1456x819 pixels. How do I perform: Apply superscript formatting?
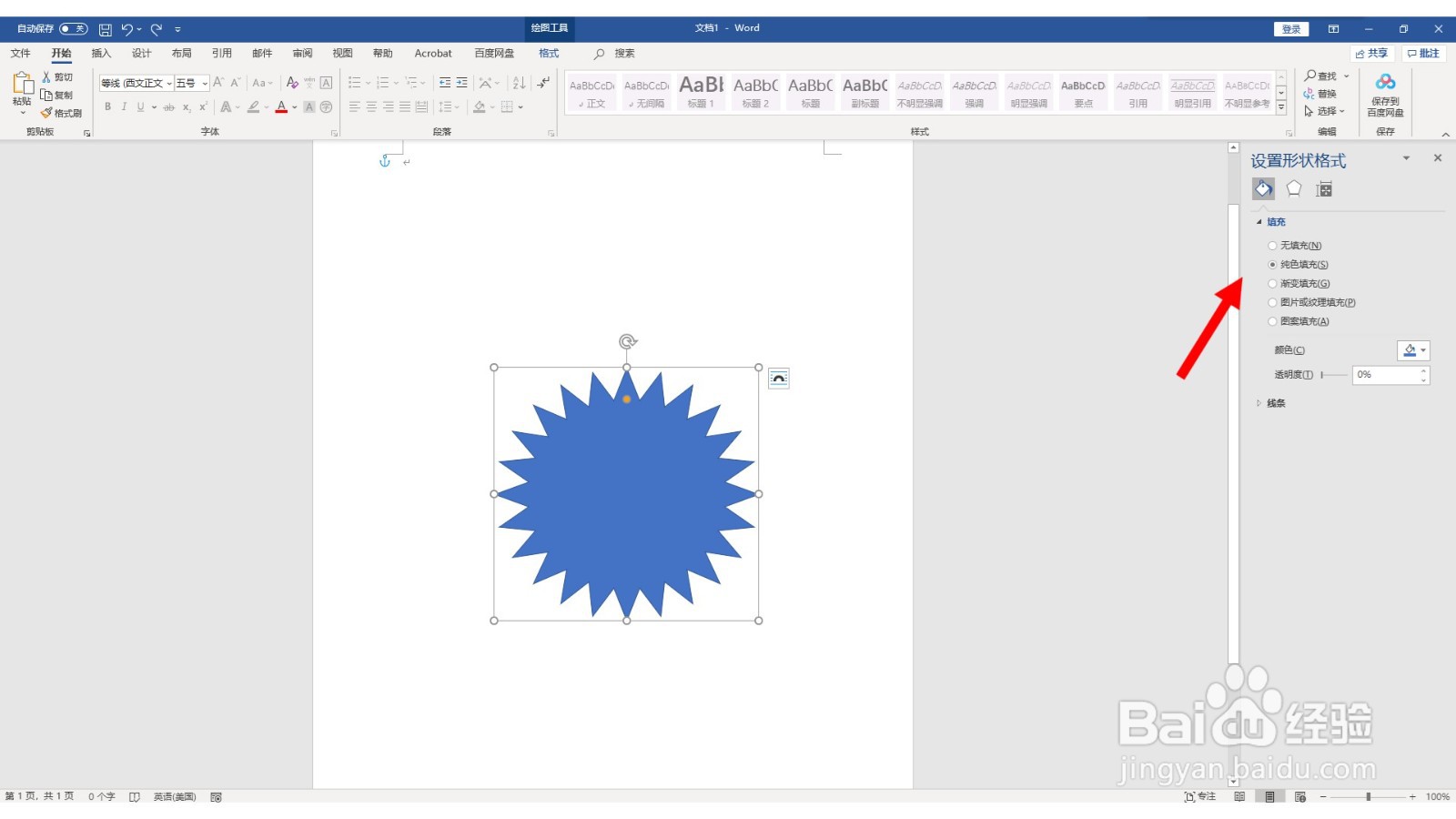tap(203, 107)
